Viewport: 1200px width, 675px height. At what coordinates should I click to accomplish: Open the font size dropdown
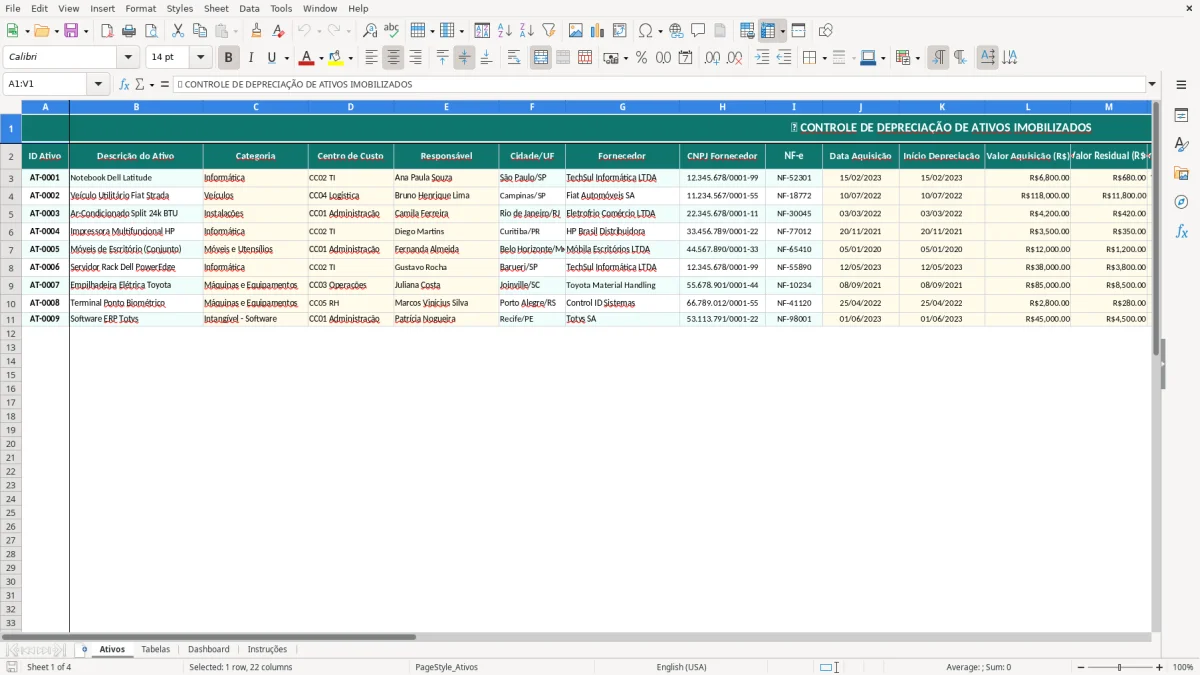pos(200,57)
